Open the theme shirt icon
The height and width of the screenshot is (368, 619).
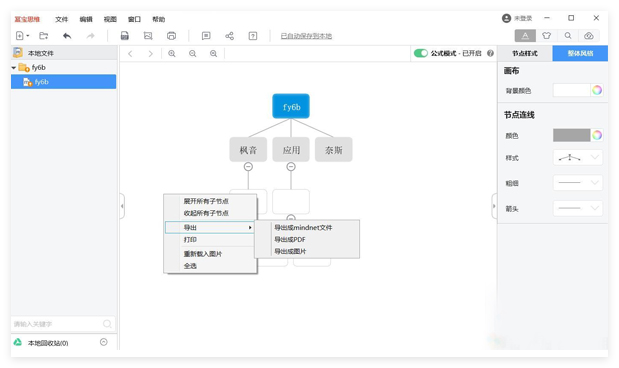[x=546, y=36]
